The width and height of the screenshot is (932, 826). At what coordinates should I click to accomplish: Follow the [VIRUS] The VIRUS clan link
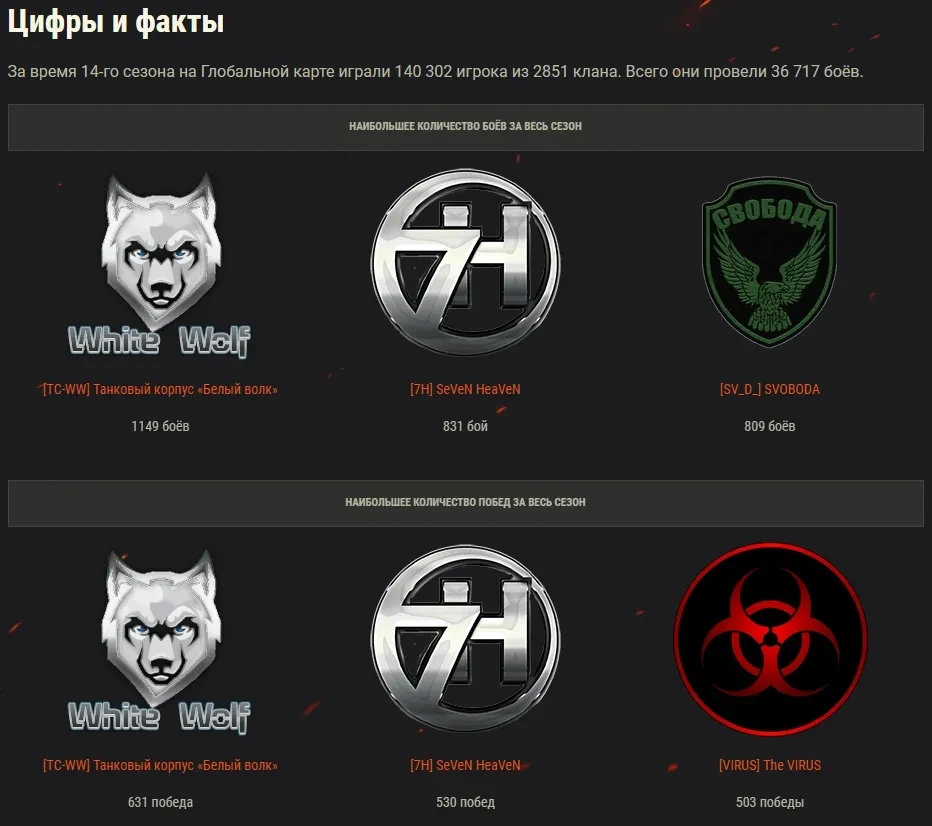tap(770, 765)
